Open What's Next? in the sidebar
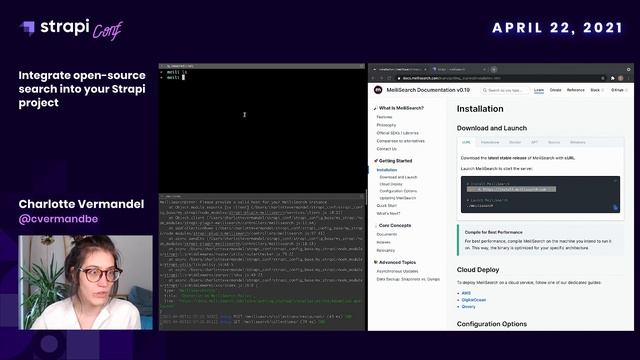 pyautogui.click(x=388, y=213)
